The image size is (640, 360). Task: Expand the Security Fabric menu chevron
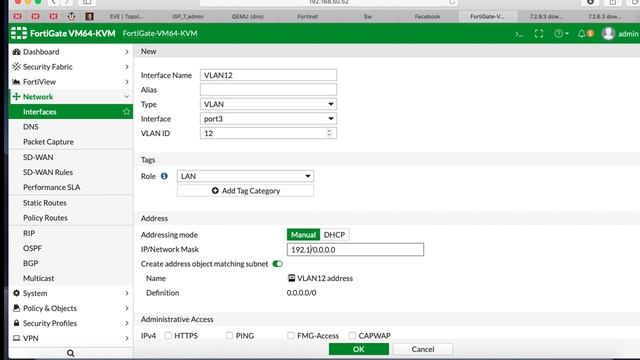127,67
